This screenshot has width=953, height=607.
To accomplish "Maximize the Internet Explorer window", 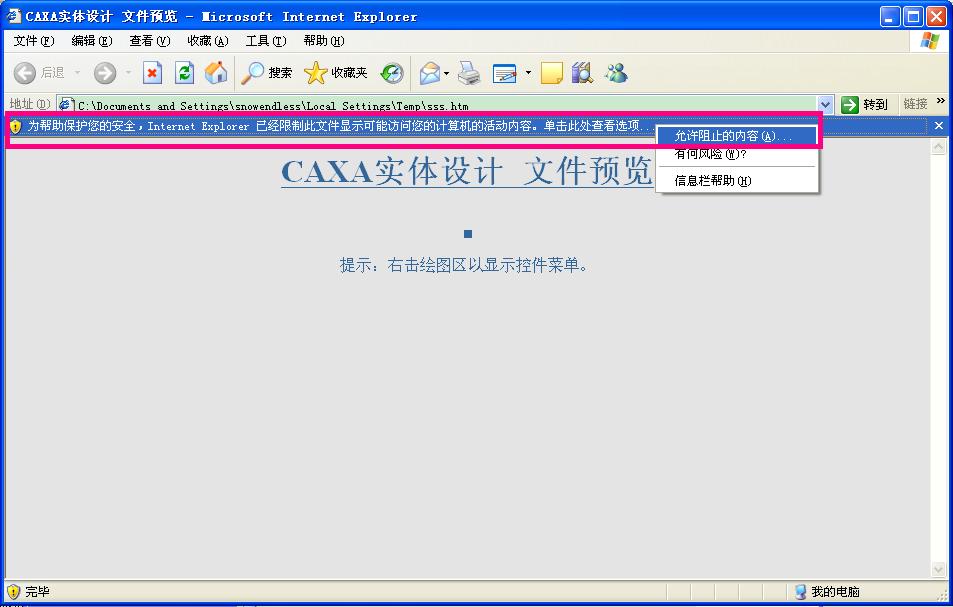I will tap(913, 16).
